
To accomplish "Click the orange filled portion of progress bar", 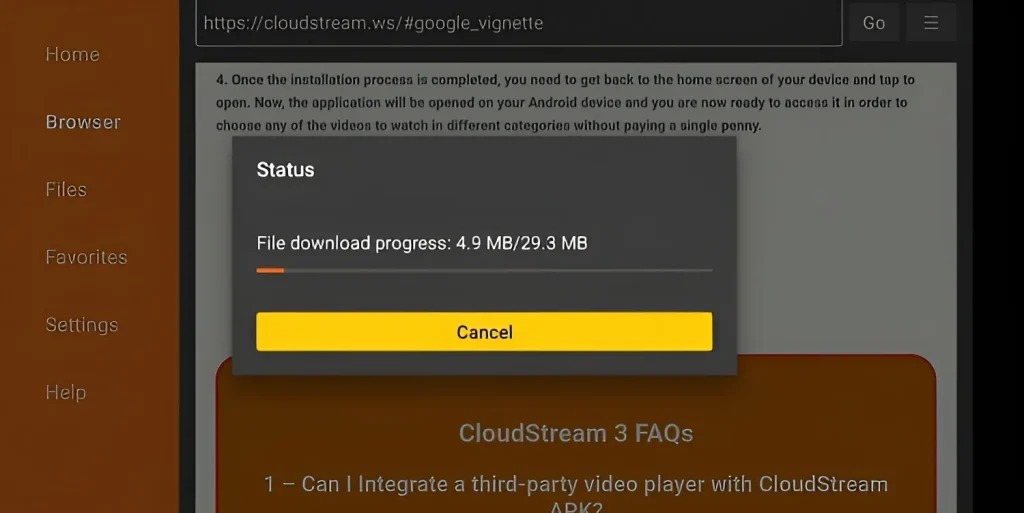I will 270,270.
